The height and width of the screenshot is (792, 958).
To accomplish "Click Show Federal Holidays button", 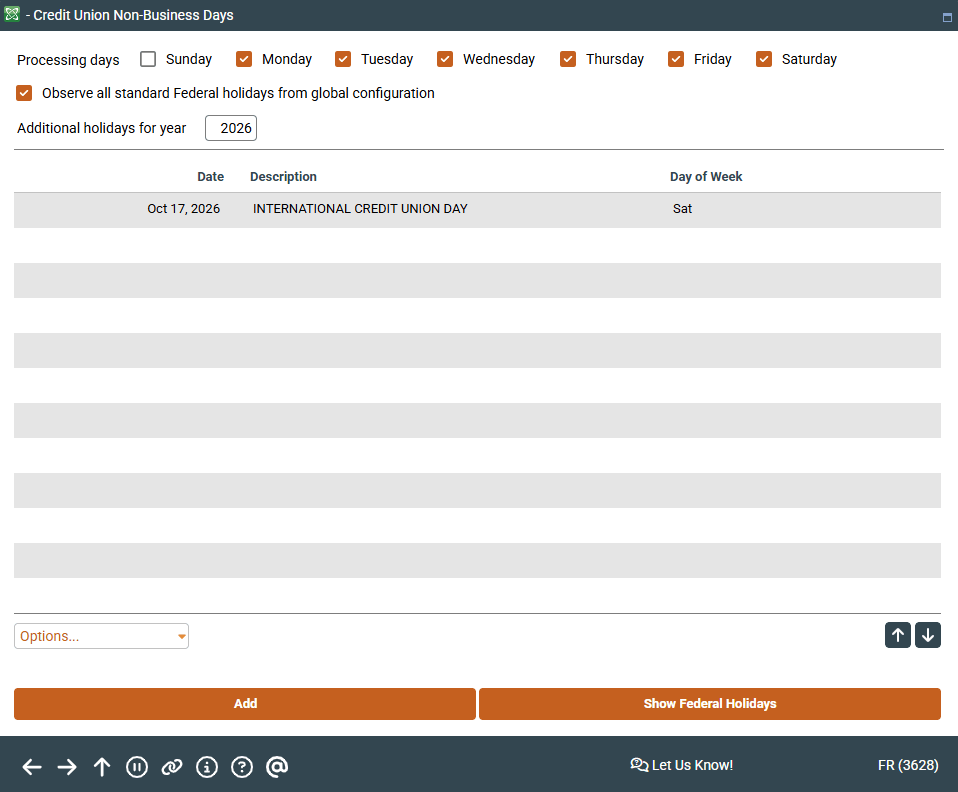I will coord(710,704).
